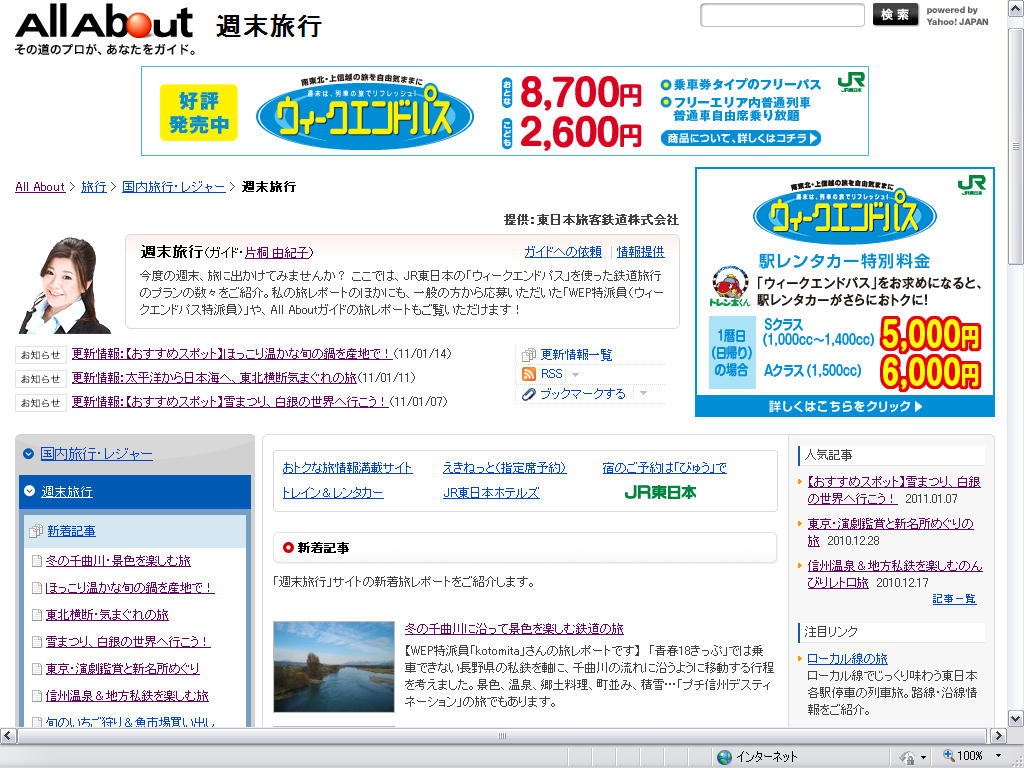
Task: Click the 情報提供 link
Action: click(x=641, y=252)
